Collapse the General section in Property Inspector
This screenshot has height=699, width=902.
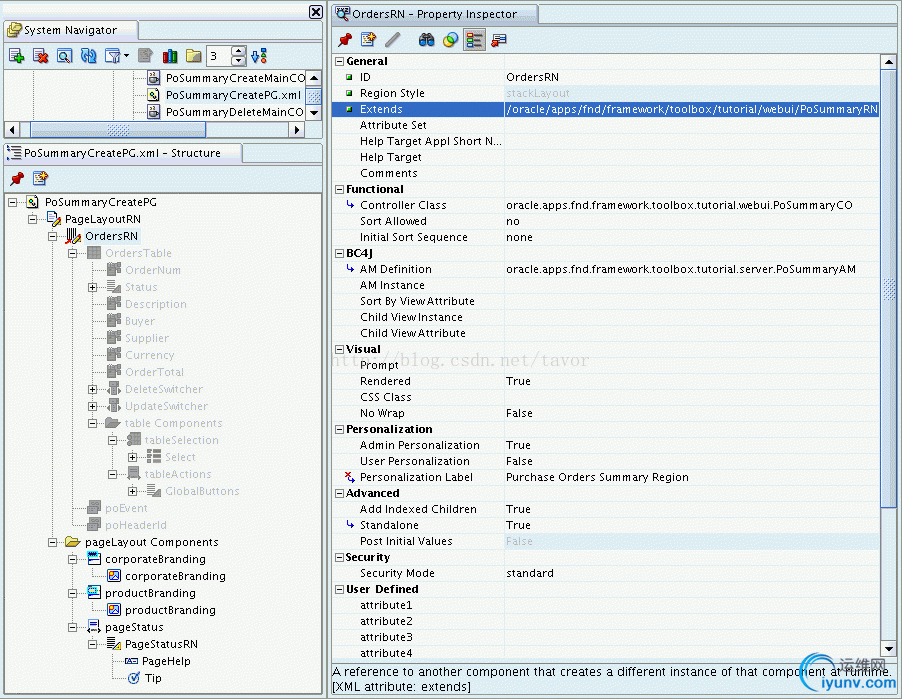pos(339,61)
